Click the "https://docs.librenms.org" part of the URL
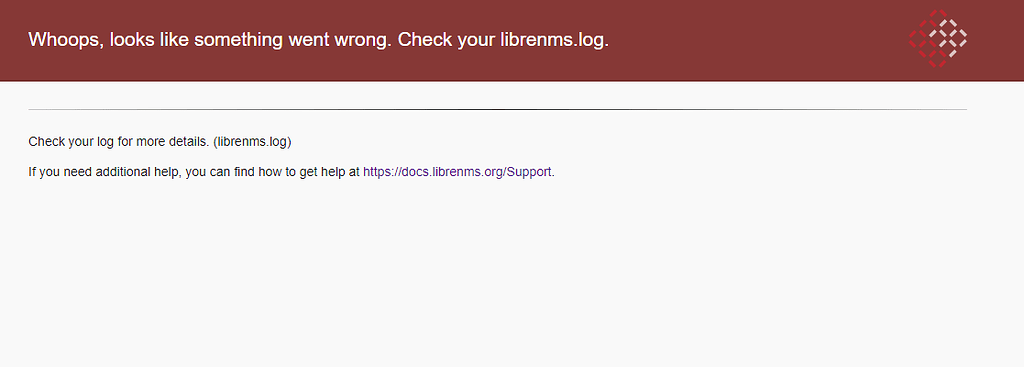1024x367 pixels. click(432, 172)
